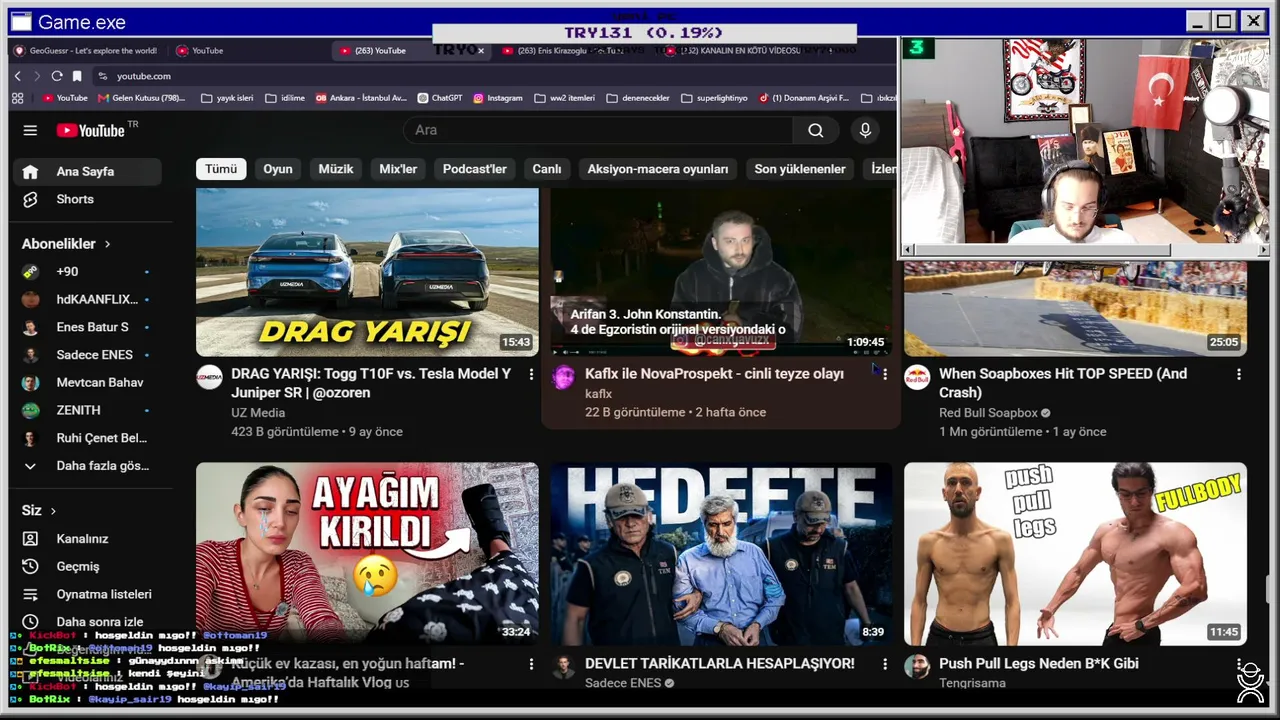The image size is (1280, 720).
Task: Open the ChatGPT bookmark
Action: (440, 98)
